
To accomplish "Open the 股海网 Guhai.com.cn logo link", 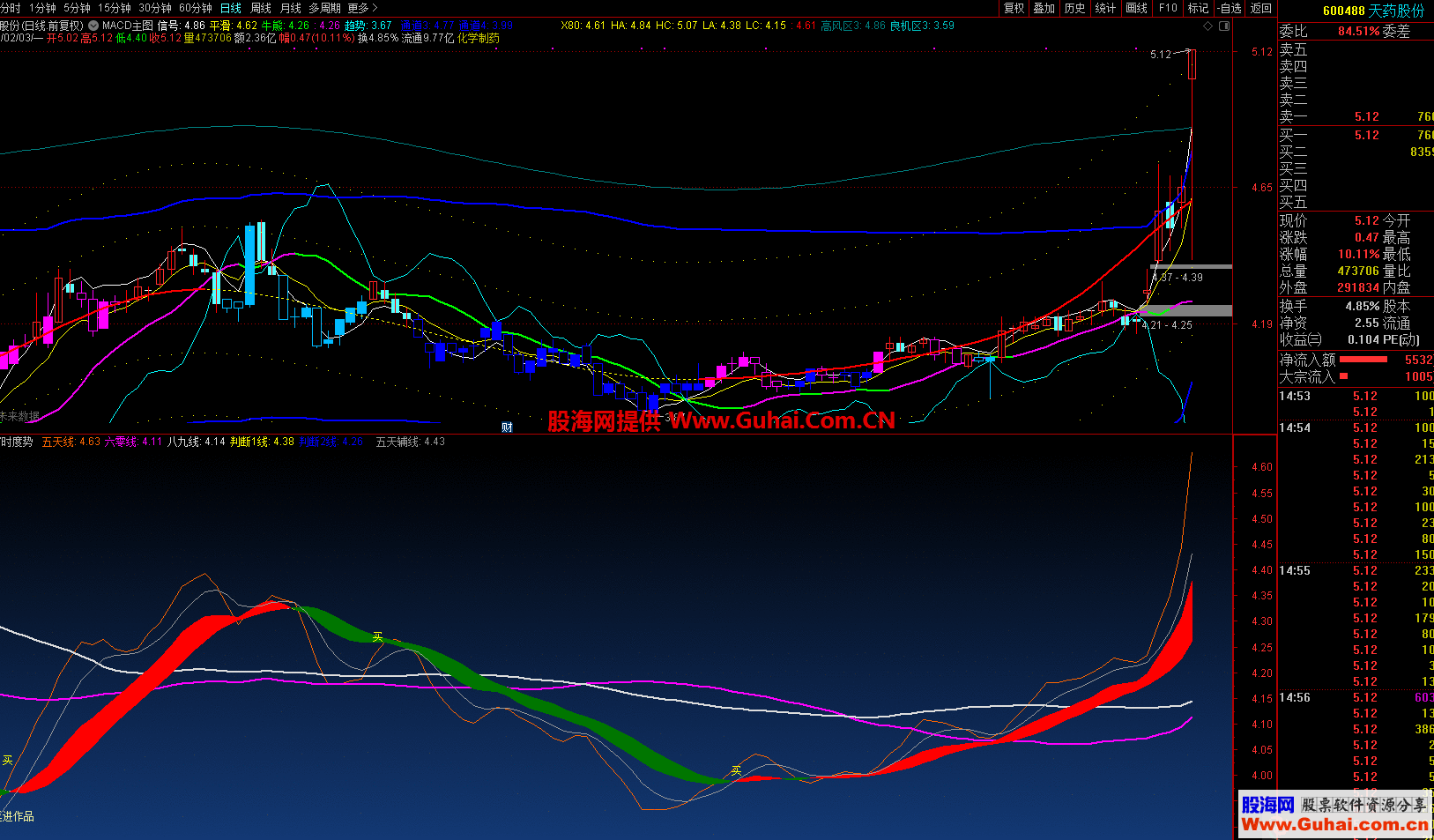I will click(x=1334, y=814).
